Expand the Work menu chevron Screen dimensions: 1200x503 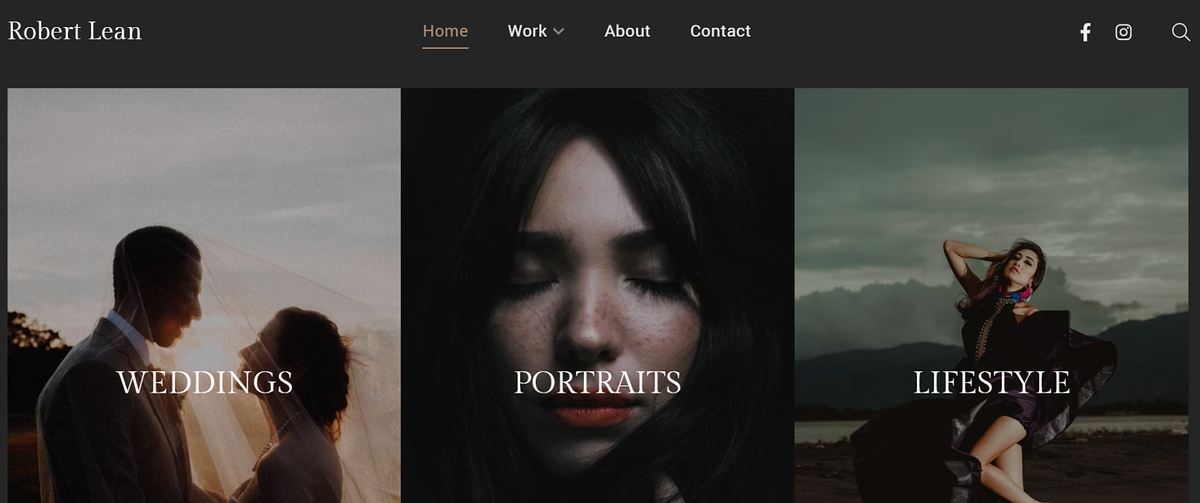(x=559, y=32)
